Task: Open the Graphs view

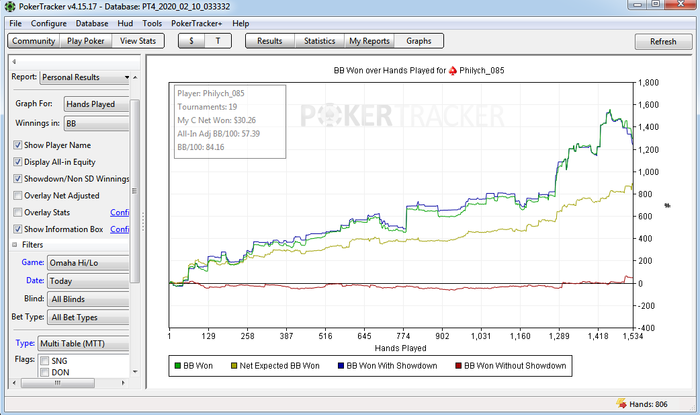Action: 419,41
